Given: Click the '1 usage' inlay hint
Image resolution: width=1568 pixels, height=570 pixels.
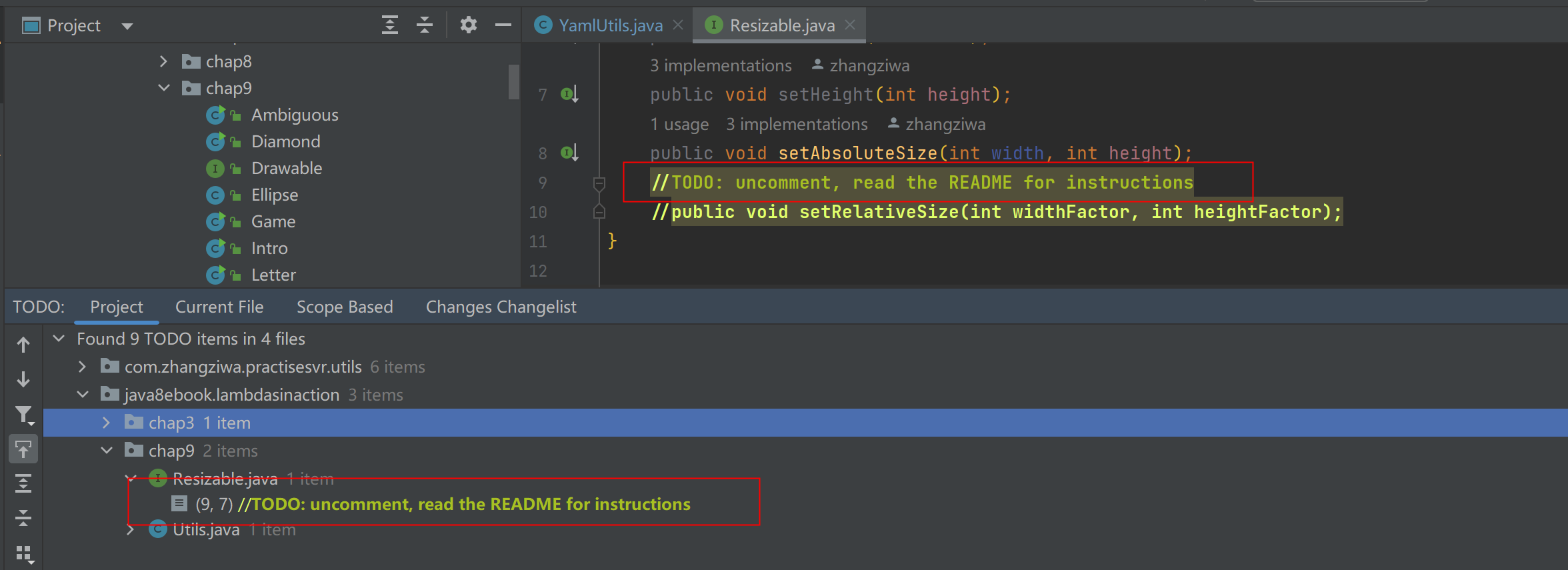Looking at the screenshot, I should [x=679, y=124].
